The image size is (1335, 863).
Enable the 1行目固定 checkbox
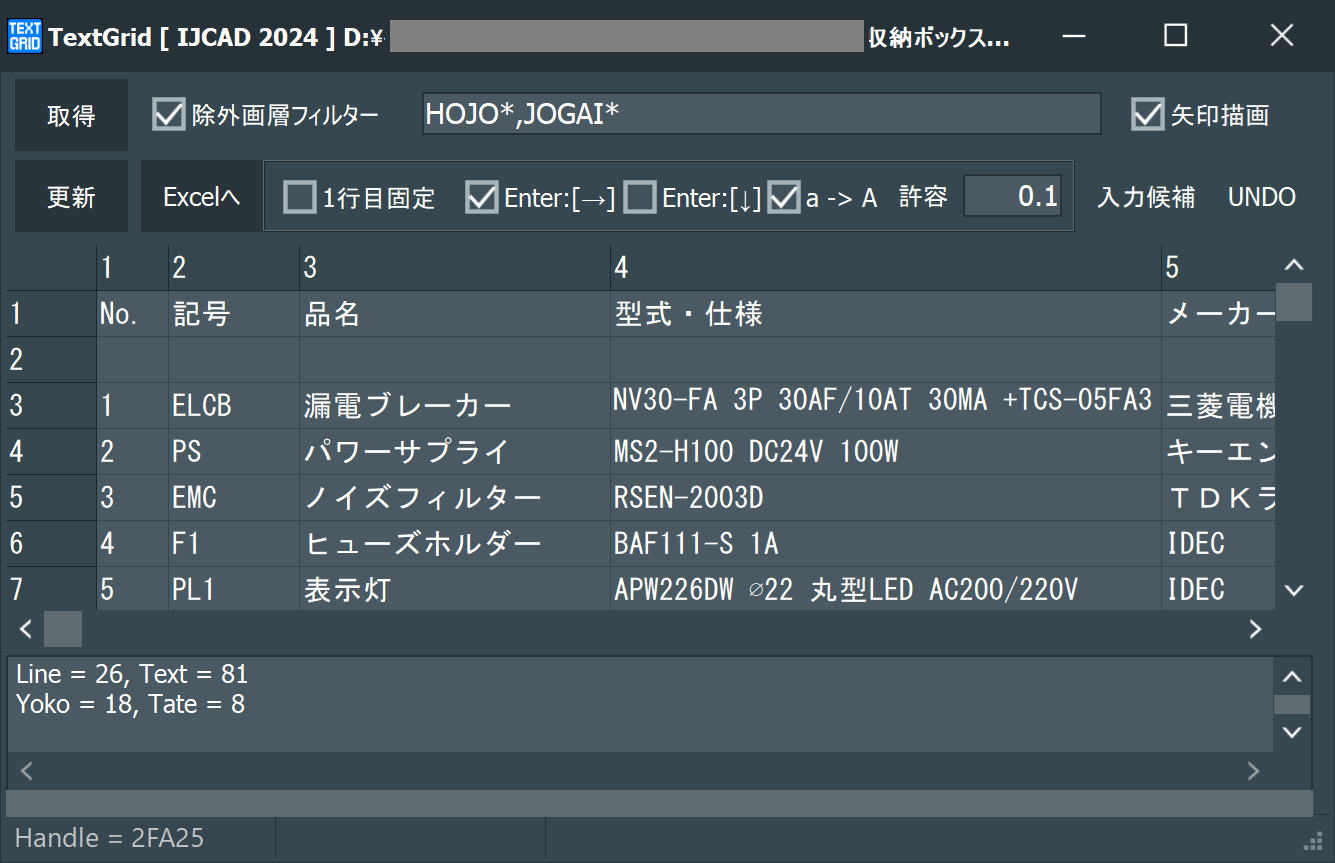(300, 197)
